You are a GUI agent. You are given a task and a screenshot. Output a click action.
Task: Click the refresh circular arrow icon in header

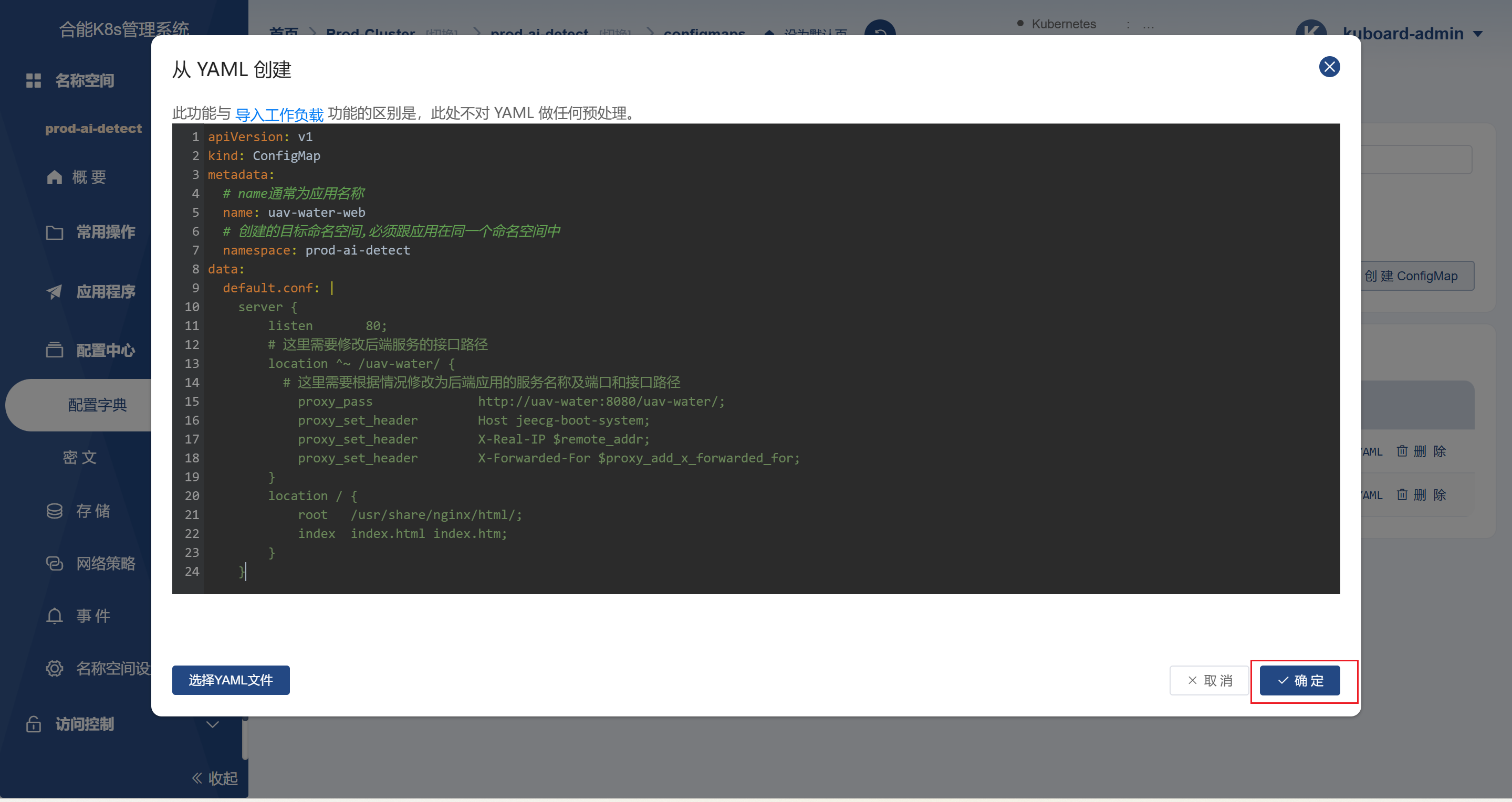tap(880, 30)
